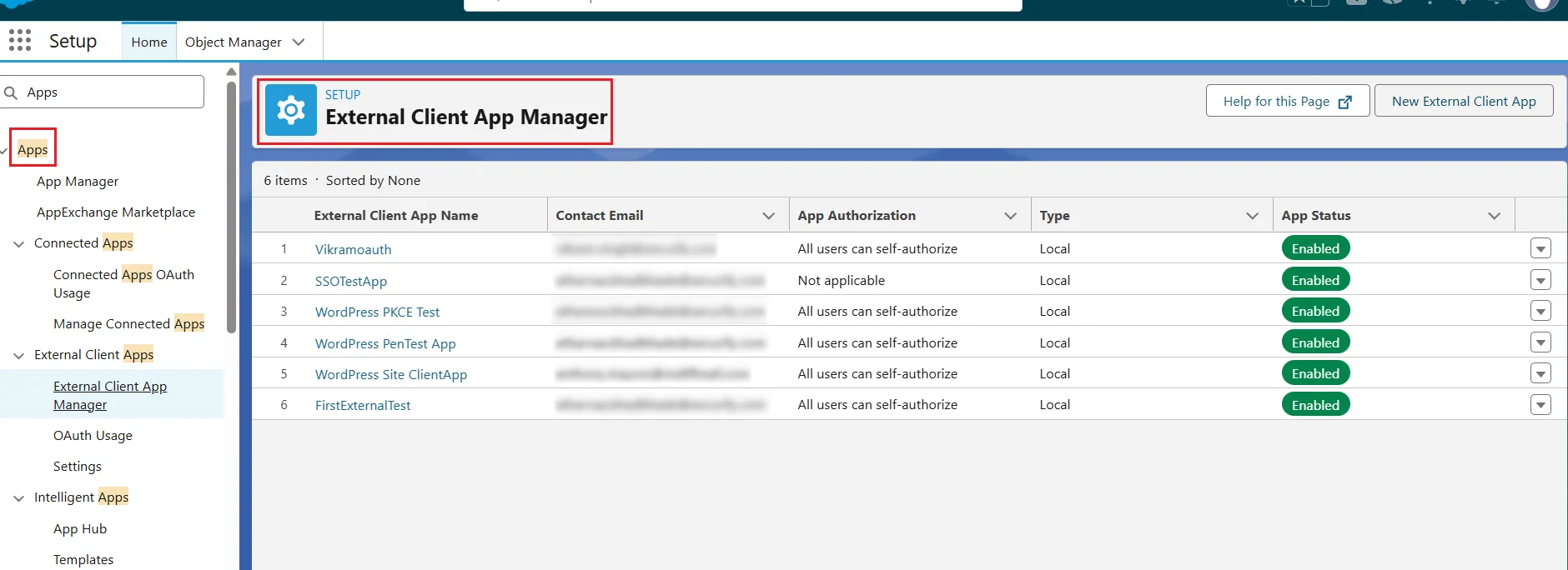Open App Status column menu chevron

tap(1494, 216)
